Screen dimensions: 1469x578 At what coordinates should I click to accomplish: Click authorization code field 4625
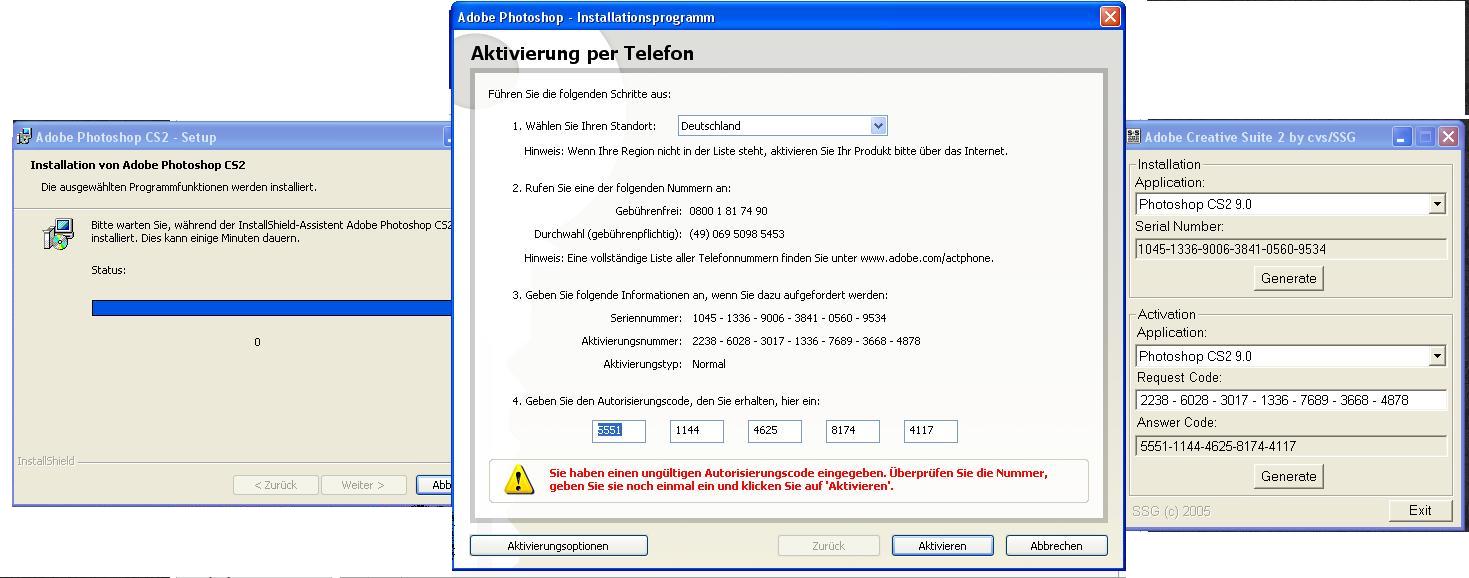[x=775, y=431]
